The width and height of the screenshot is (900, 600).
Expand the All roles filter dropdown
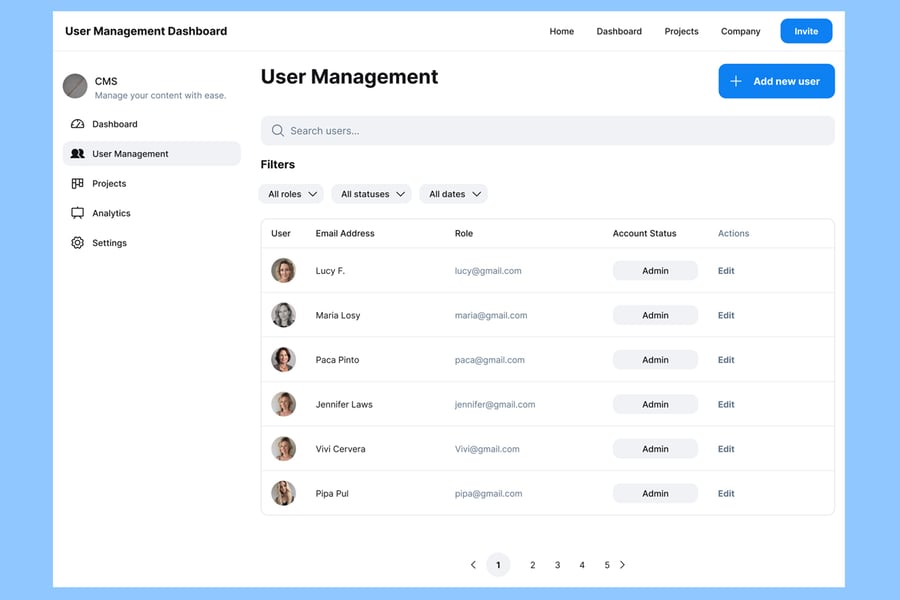[x=293, y=194]
